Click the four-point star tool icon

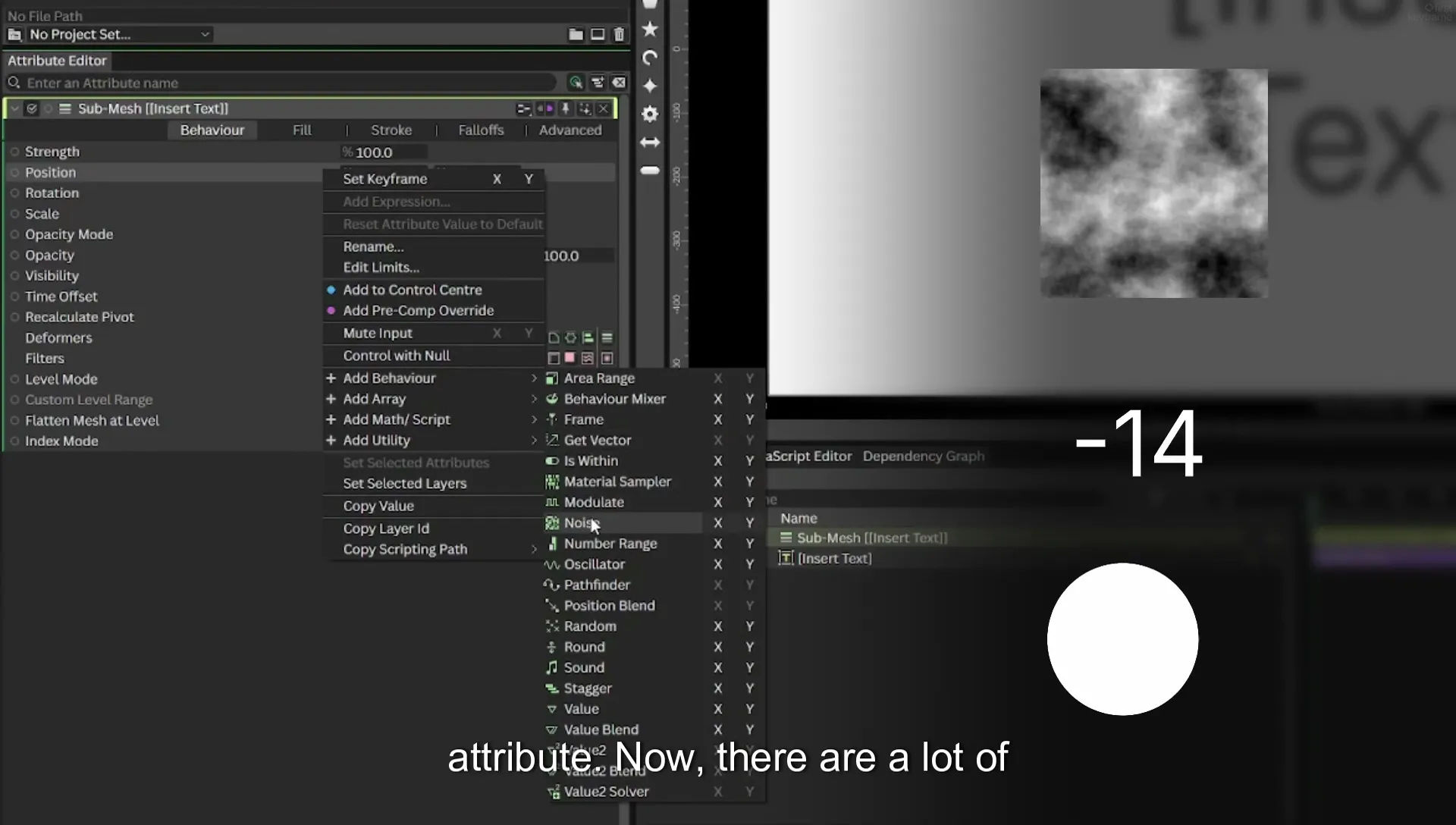tap(650, 86)
